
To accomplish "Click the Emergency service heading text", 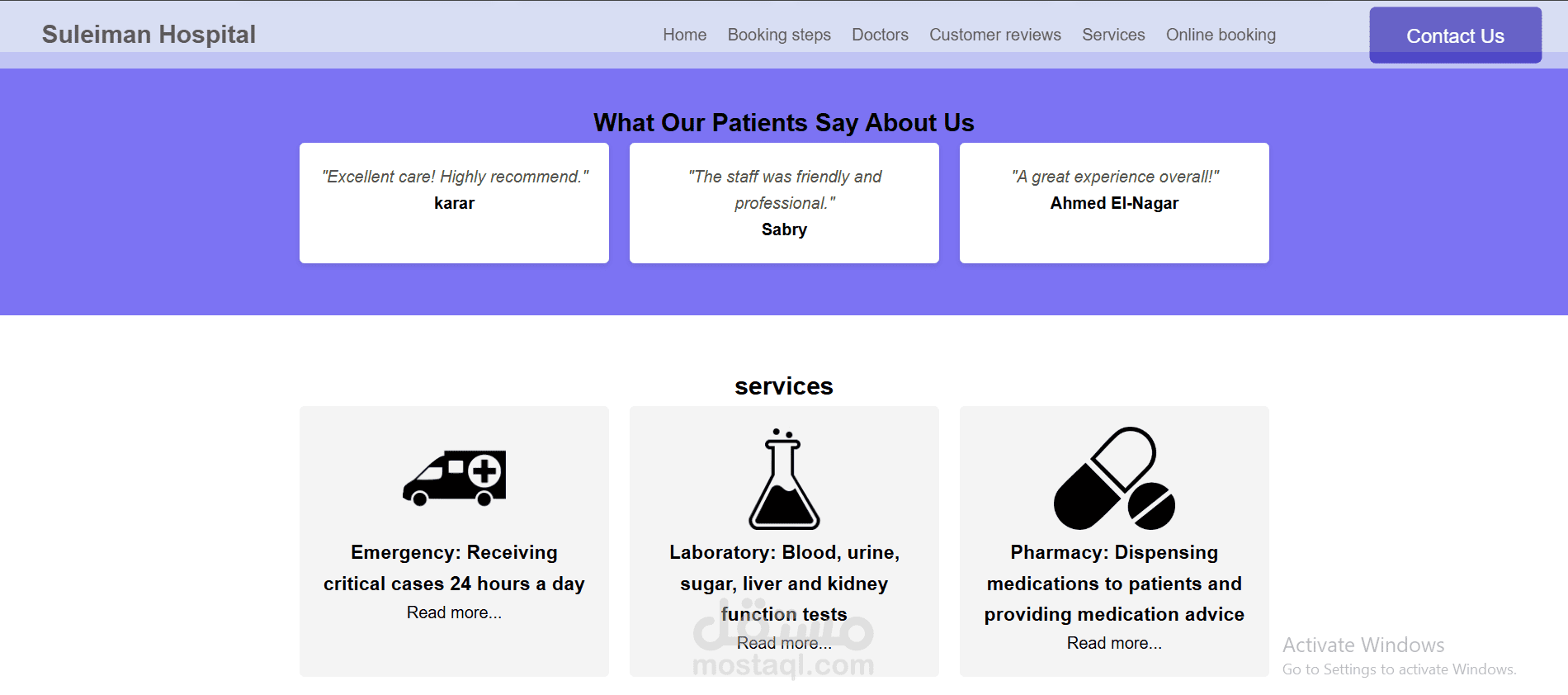I will [x=454, y=568].
